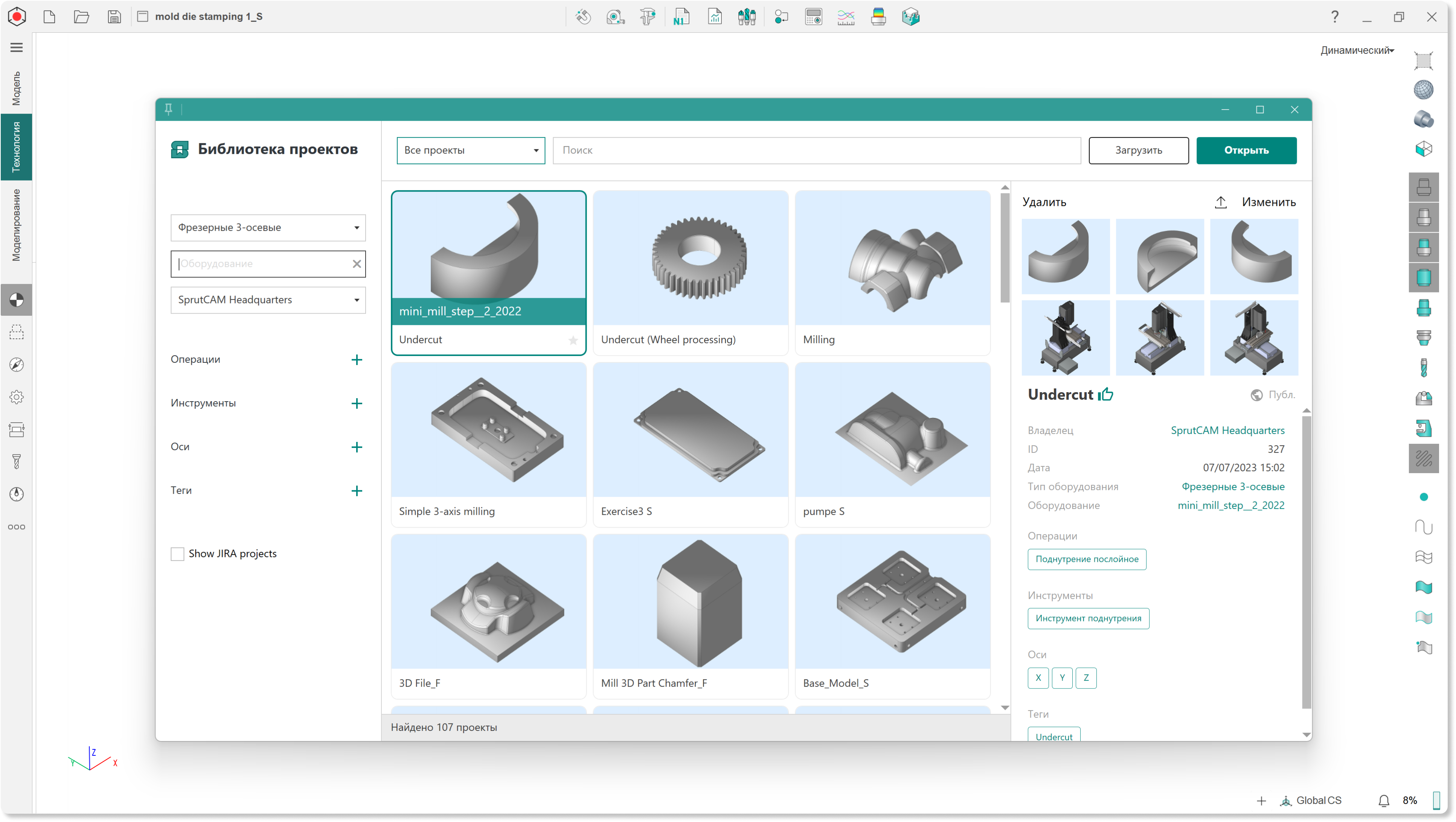Open notifications bell in status bar
The image size is (1456, 822).
pos(1384,801)
